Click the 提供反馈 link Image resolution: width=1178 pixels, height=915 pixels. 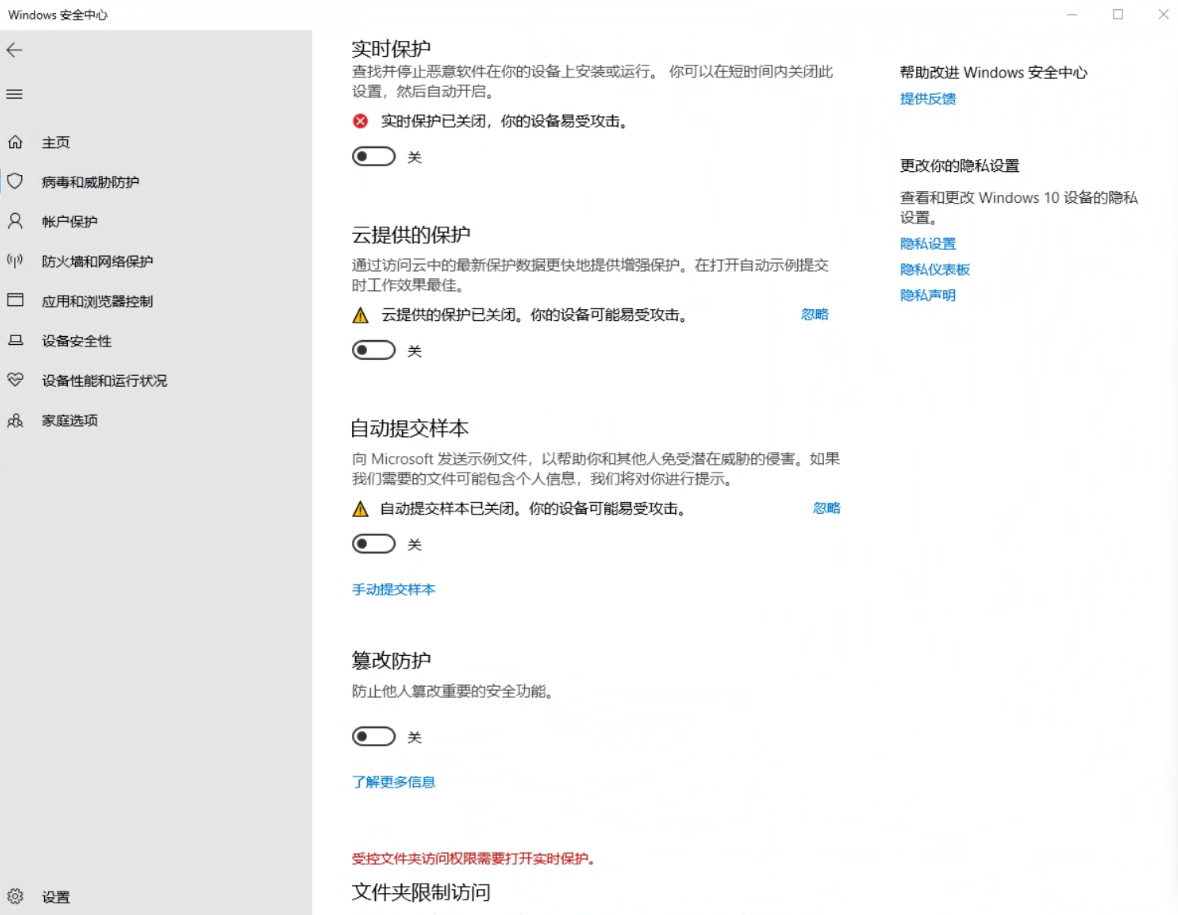(x=928, y=98)
